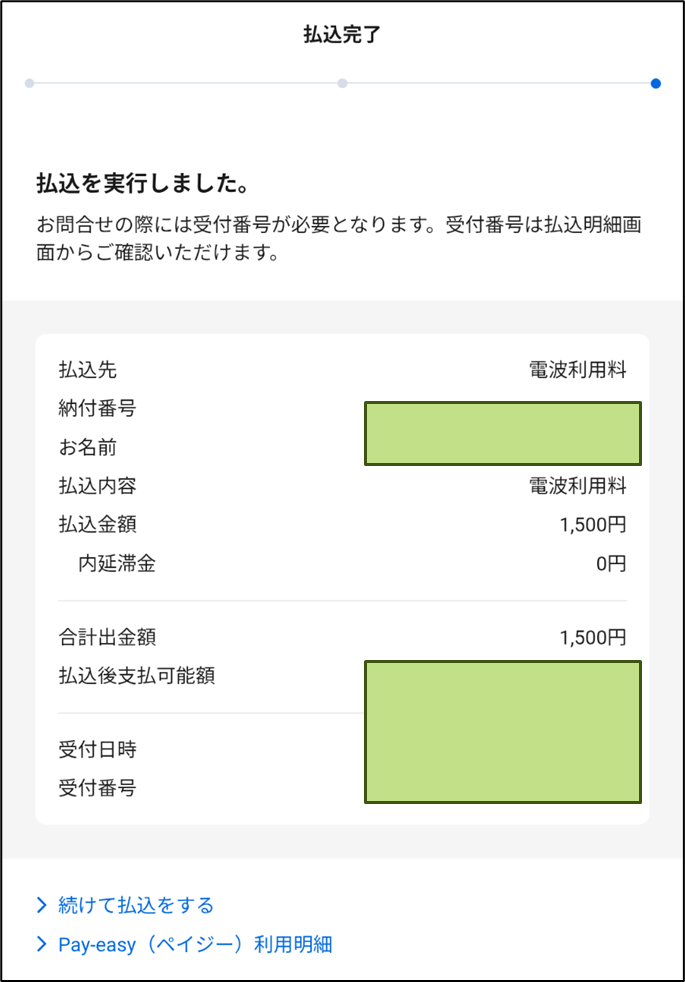Click the 払込先 label
Image resolution: width=685 pixels, height=982 pixels.
88,370
